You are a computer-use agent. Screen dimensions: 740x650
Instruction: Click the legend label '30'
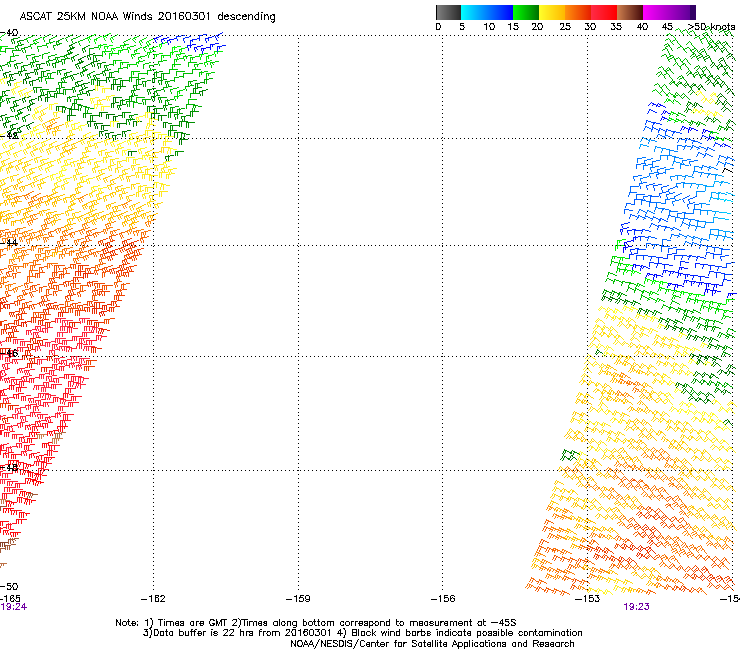point(590,27)
